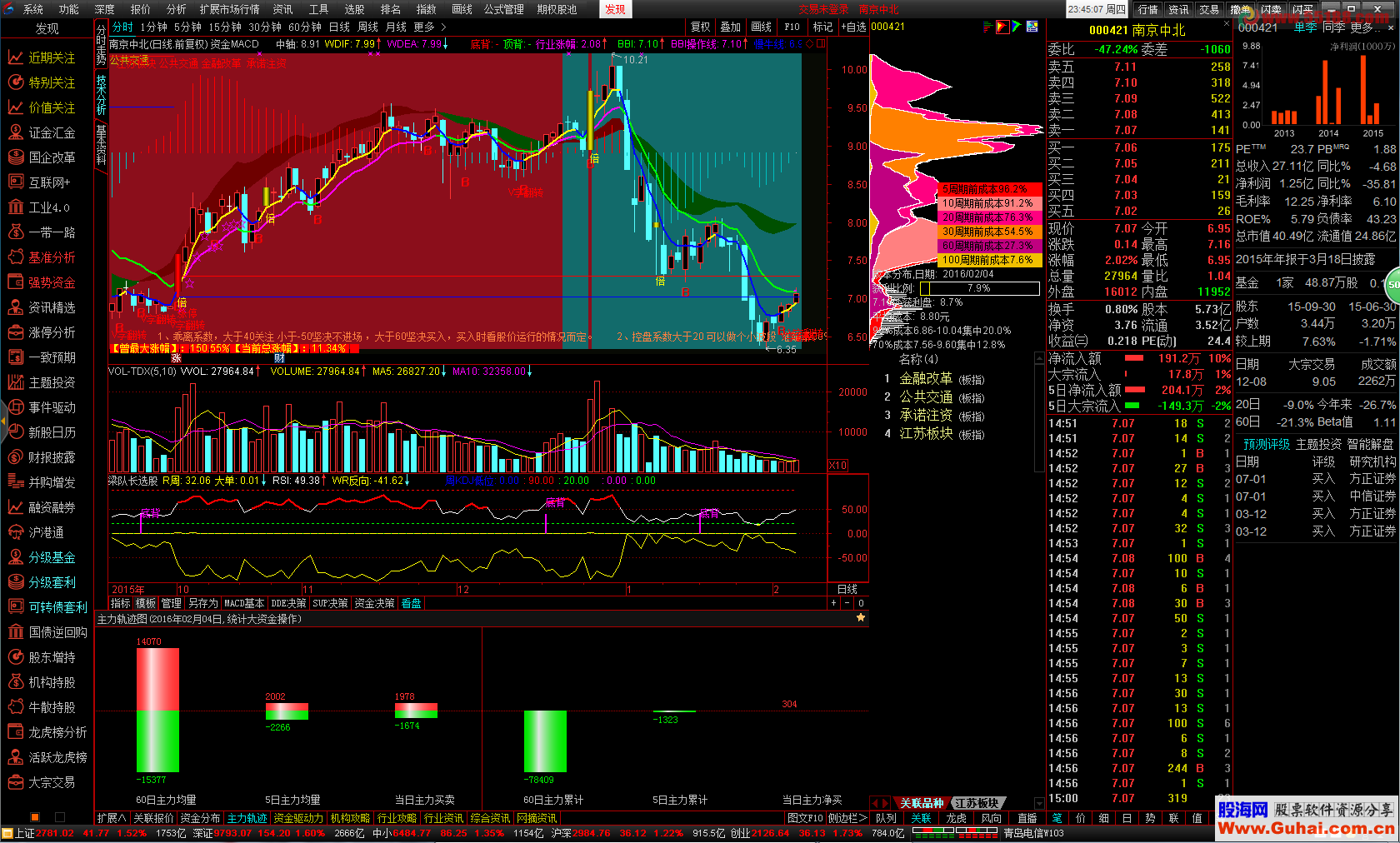Click the 30周期前成本 orange legend swatch
The image size is (1400, 843).
click(x=988, y=232)
